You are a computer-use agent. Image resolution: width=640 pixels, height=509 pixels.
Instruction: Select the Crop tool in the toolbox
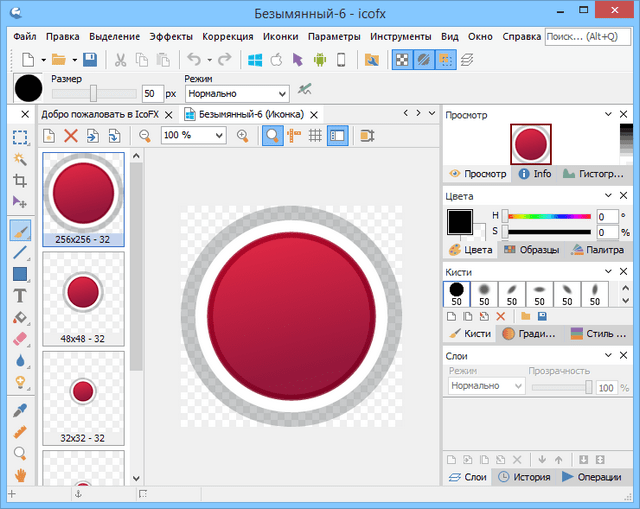click(x=19, y=181)
